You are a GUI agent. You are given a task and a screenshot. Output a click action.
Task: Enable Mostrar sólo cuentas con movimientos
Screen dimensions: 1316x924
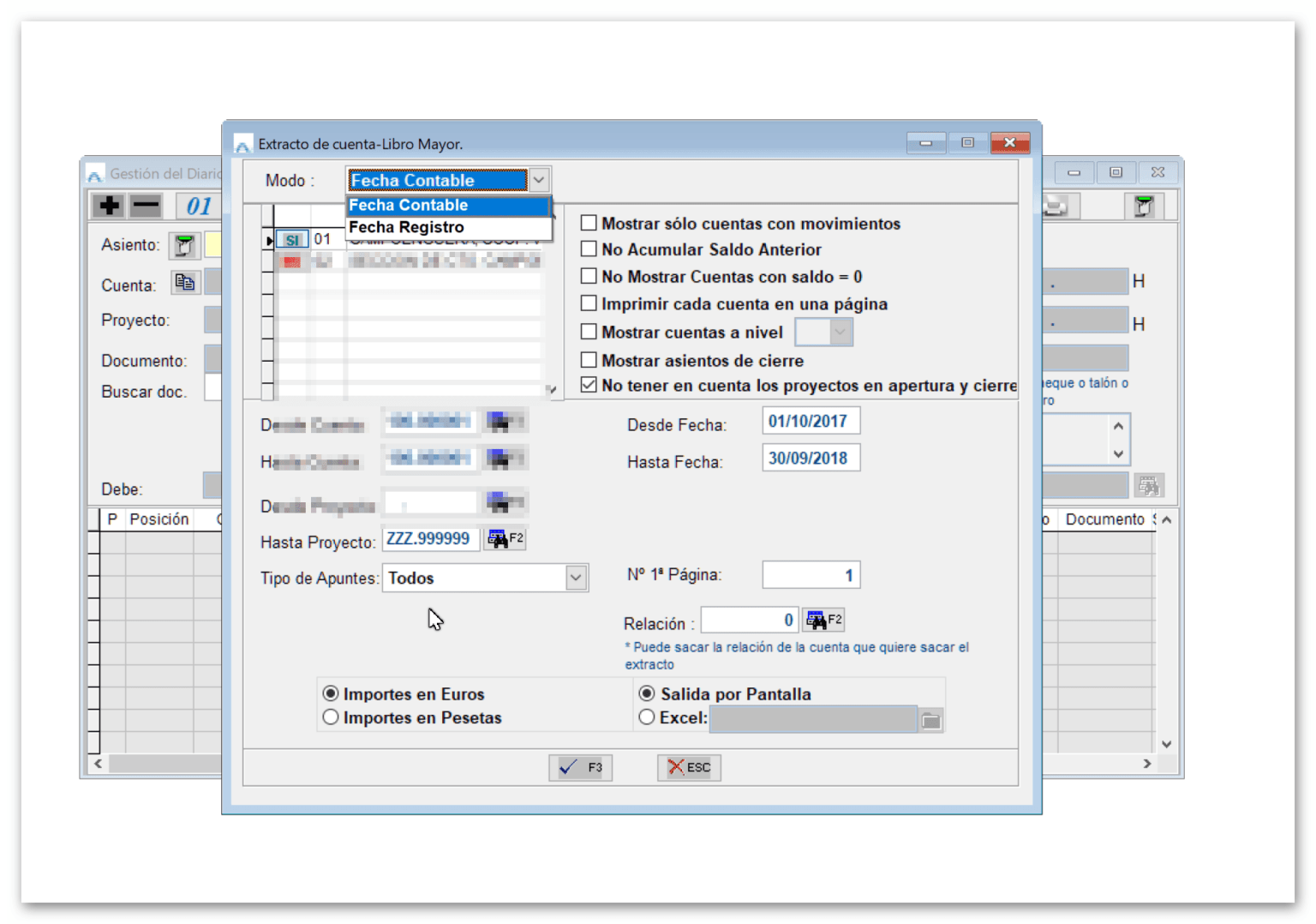[589, 224]
